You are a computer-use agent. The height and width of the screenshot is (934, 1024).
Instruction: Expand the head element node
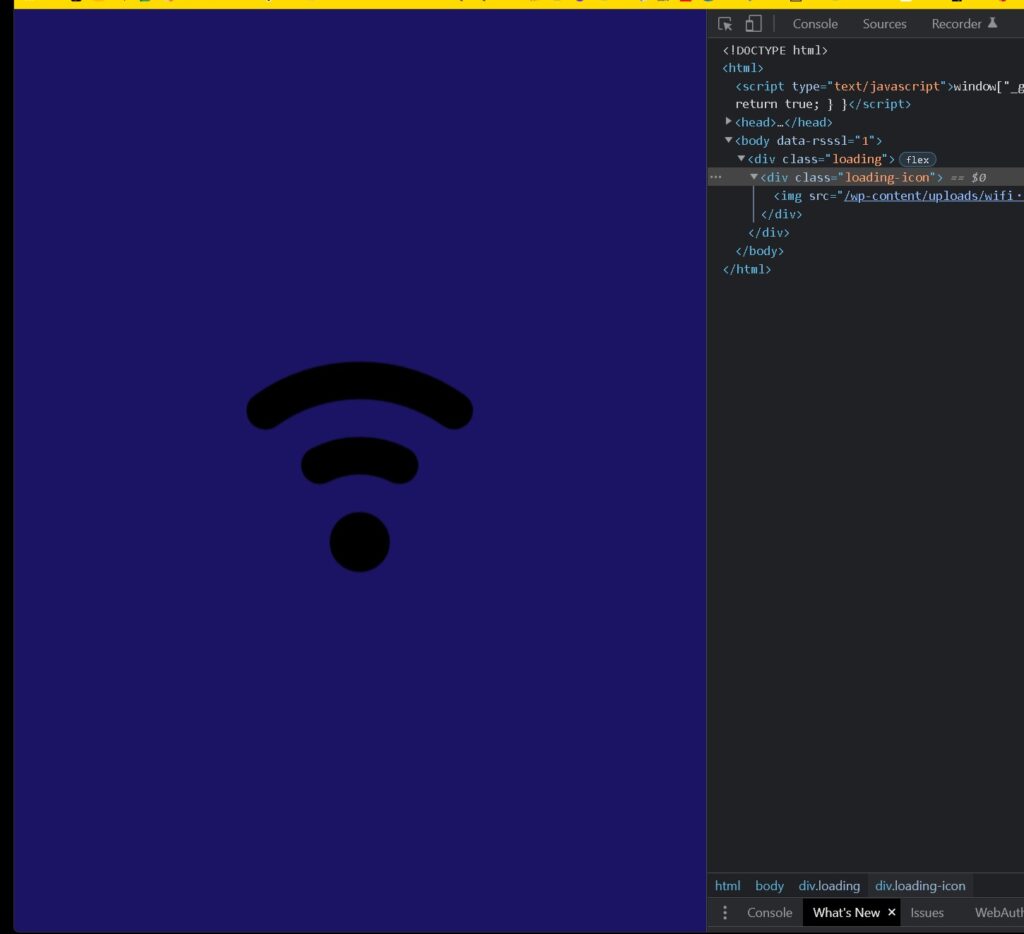click(x=729, y=122)
